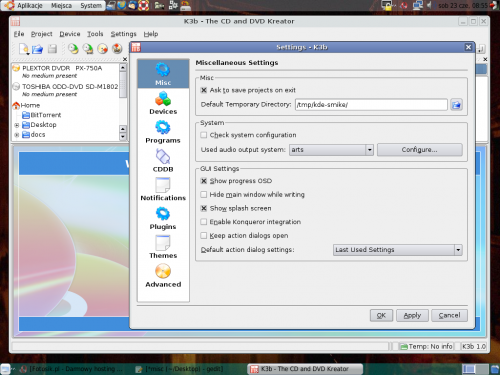Screen dimensions: 500x375
Task: Select the Misc settings section
Action: pyautogui.click(x=163, y=74)
